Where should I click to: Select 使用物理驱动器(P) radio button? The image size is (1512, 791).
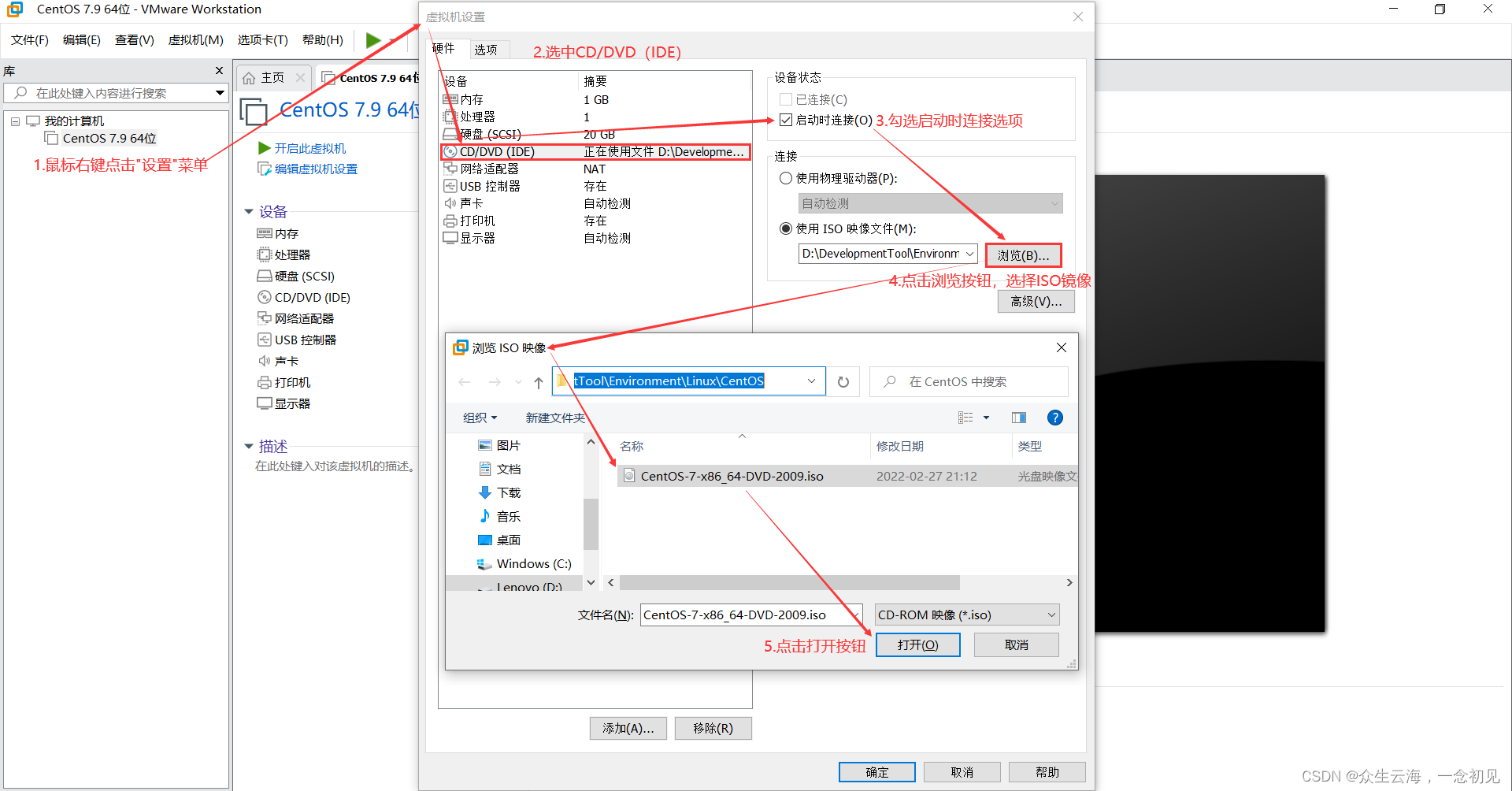(x=785, y=178)
